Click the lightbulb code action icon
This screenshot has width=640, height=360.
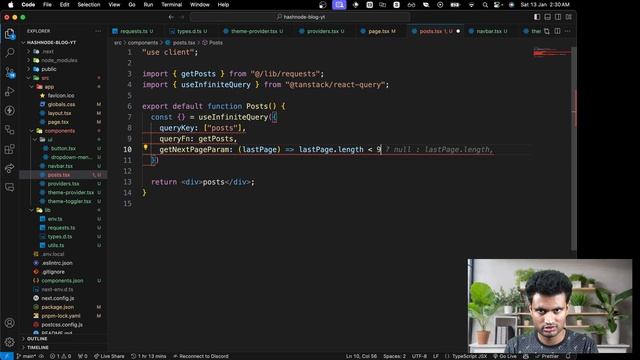(x=145, y=148)
